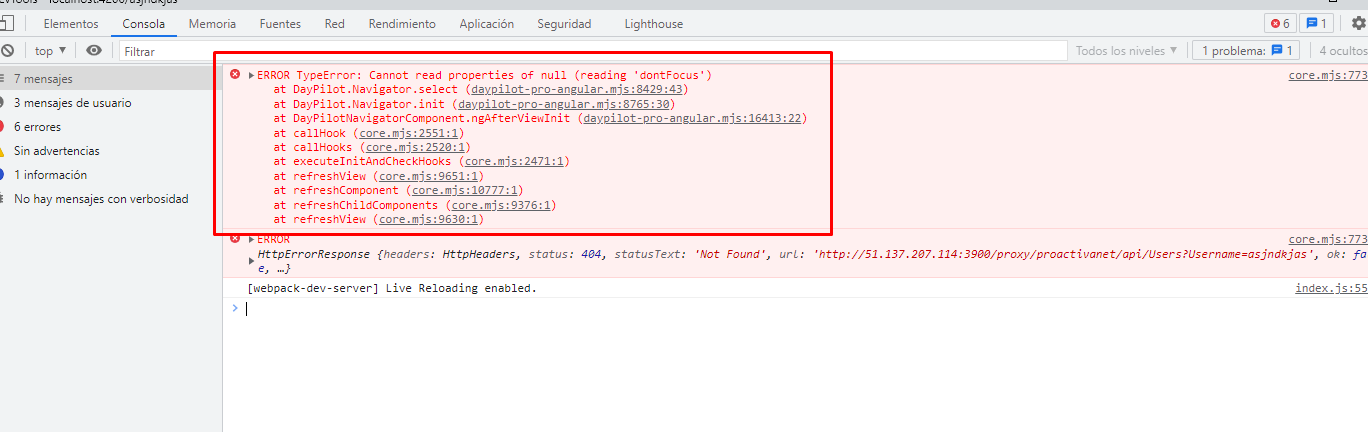Open the top JavaScript context dropdown
Viewport: 1368px width, 432px height.
click(50, 50)
